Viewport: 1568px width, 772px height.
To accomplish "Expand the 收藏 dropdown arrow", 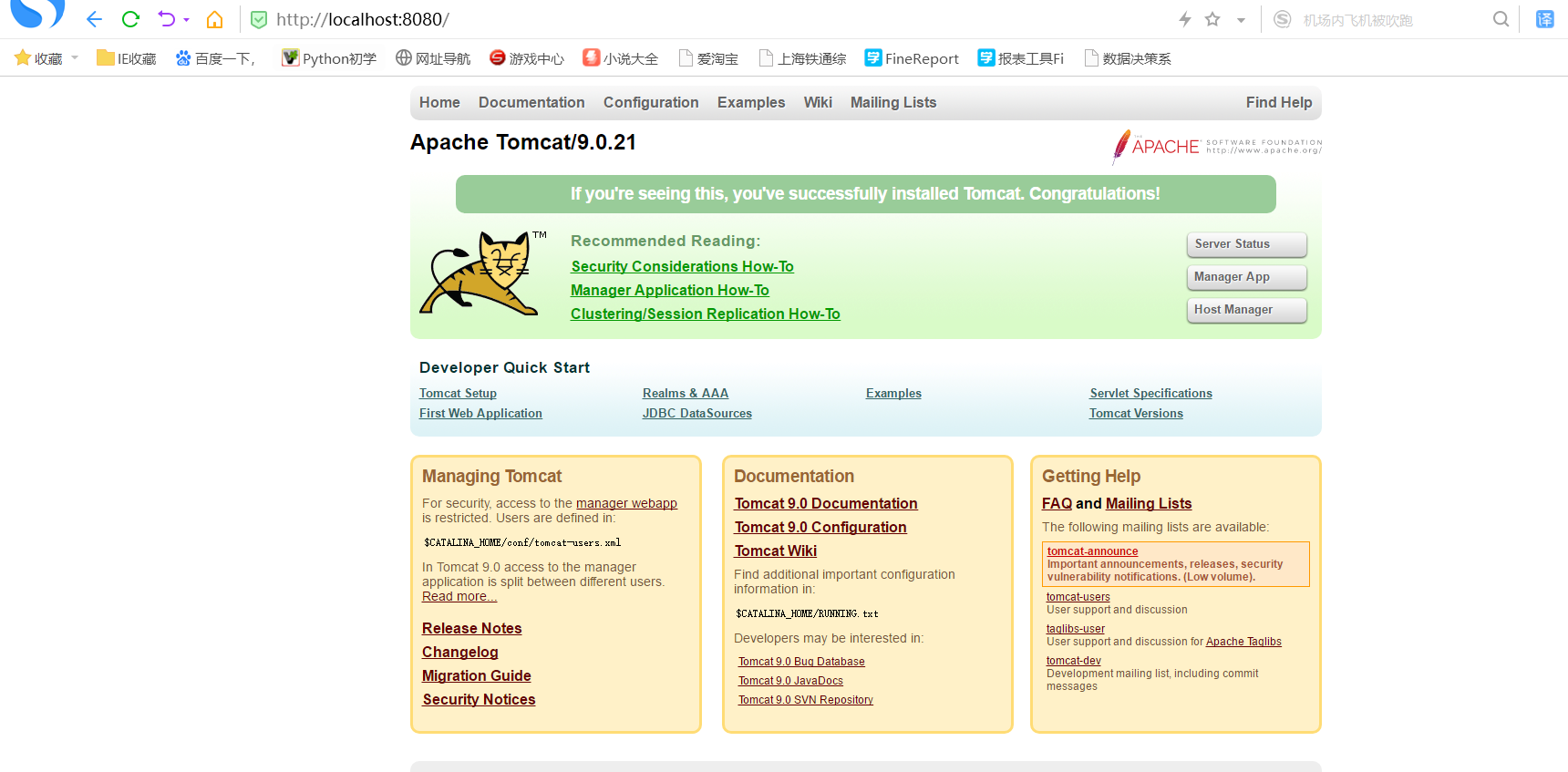I will tap(75, 58).
